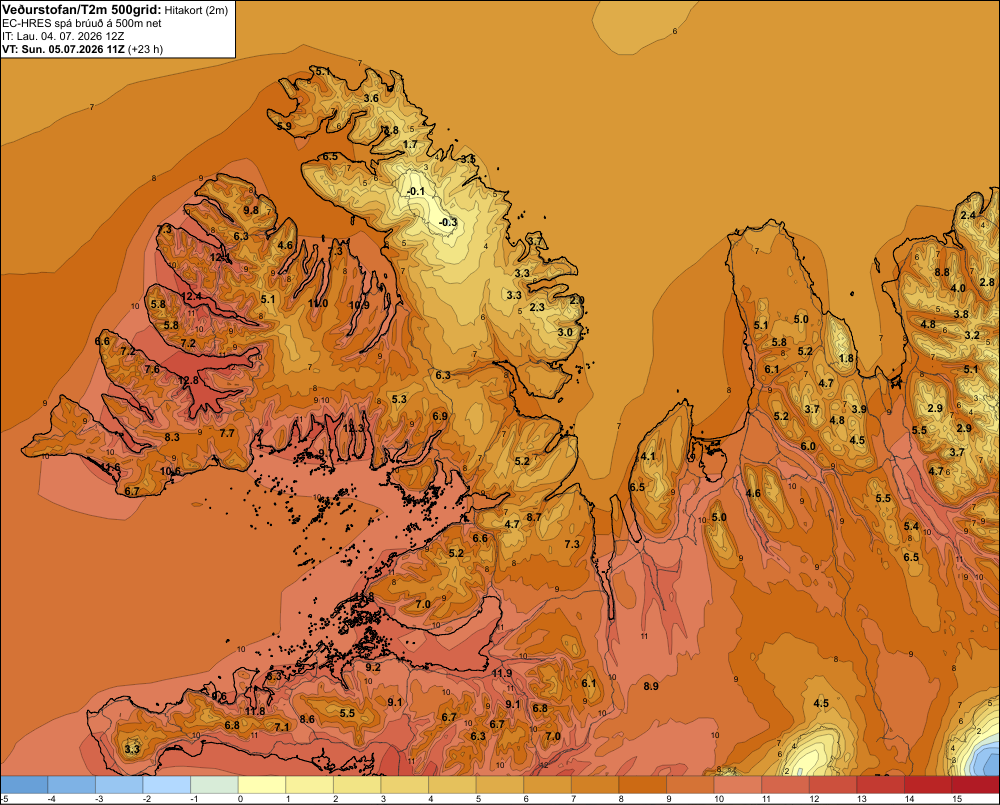Viewport: 1000px width, 805px height.
Task: Click the title "Veðurstofan/T2m 500grid:"
Action: (x=82, y=9)
